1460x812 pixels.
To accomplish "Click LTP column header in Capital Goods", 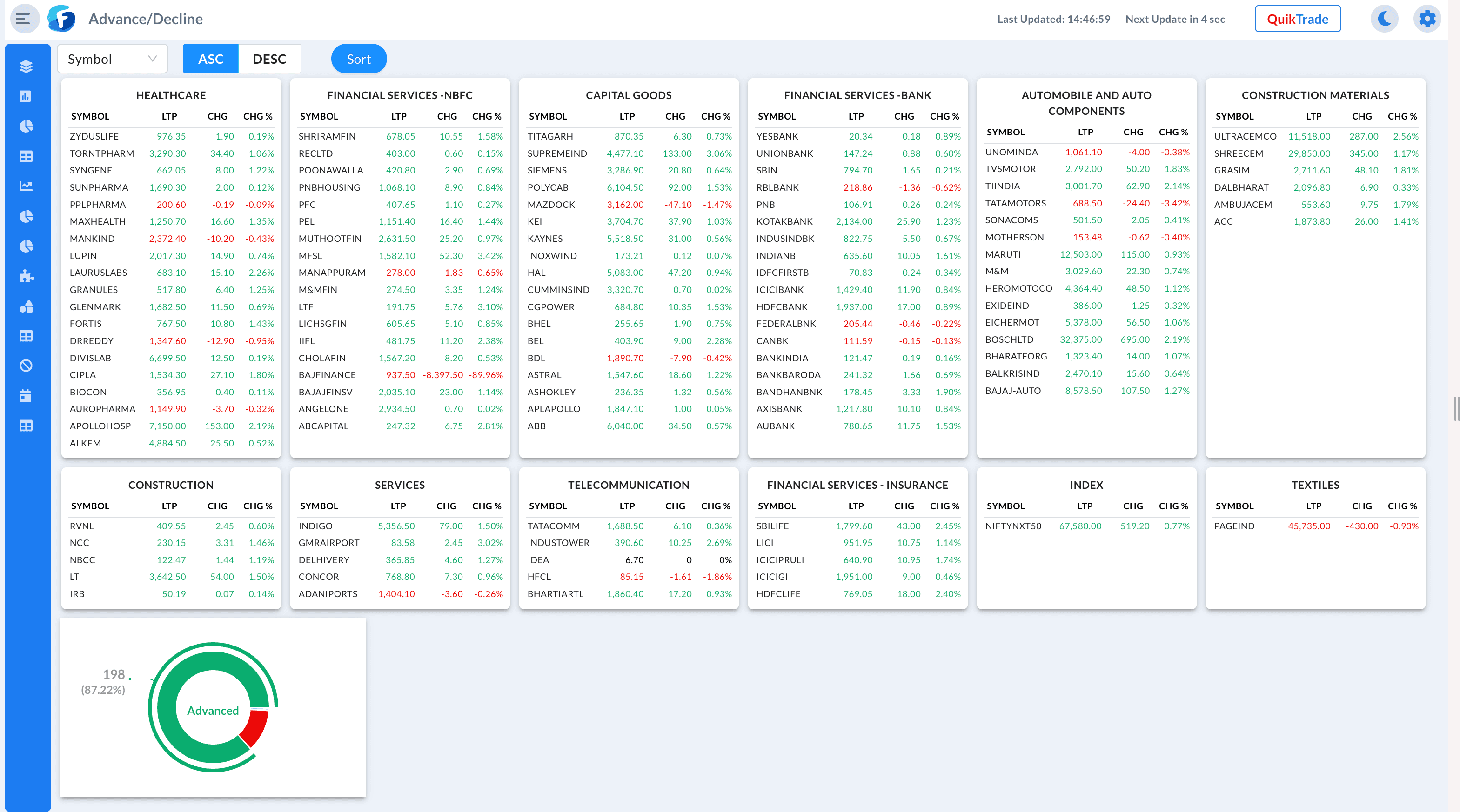I will pyautogui.click(x=627, y=116).
